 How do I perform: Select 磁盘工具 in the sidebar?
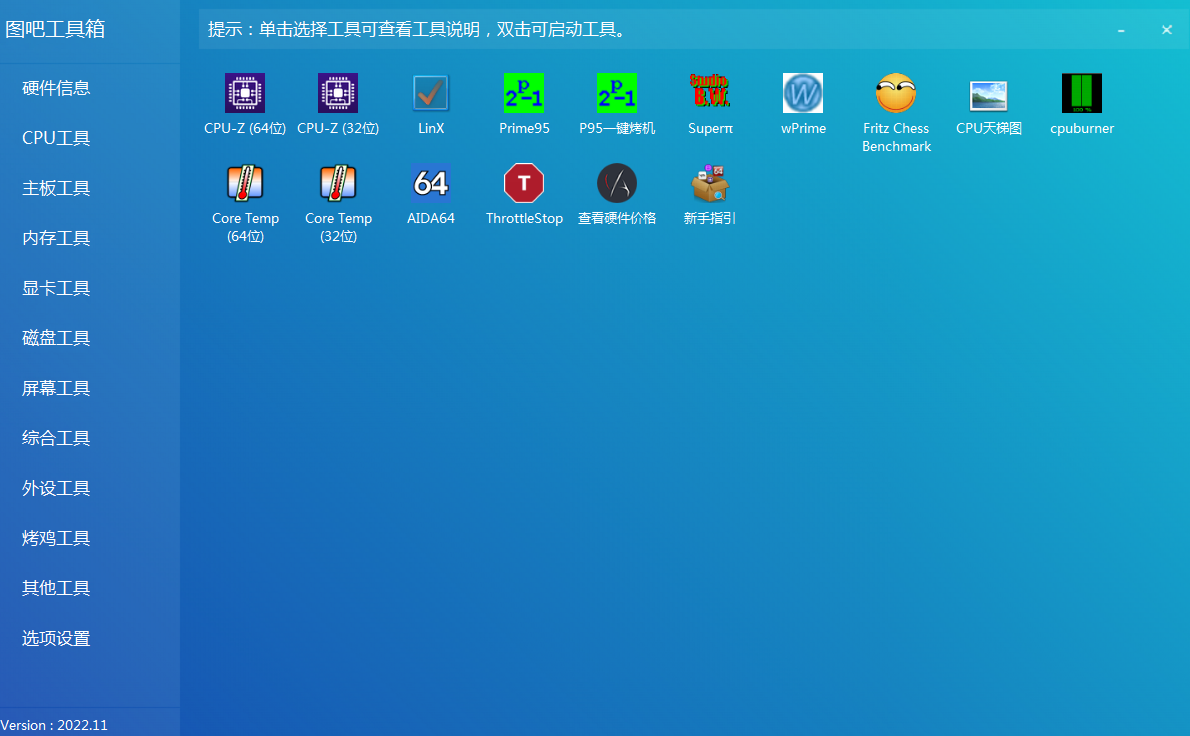56,338
